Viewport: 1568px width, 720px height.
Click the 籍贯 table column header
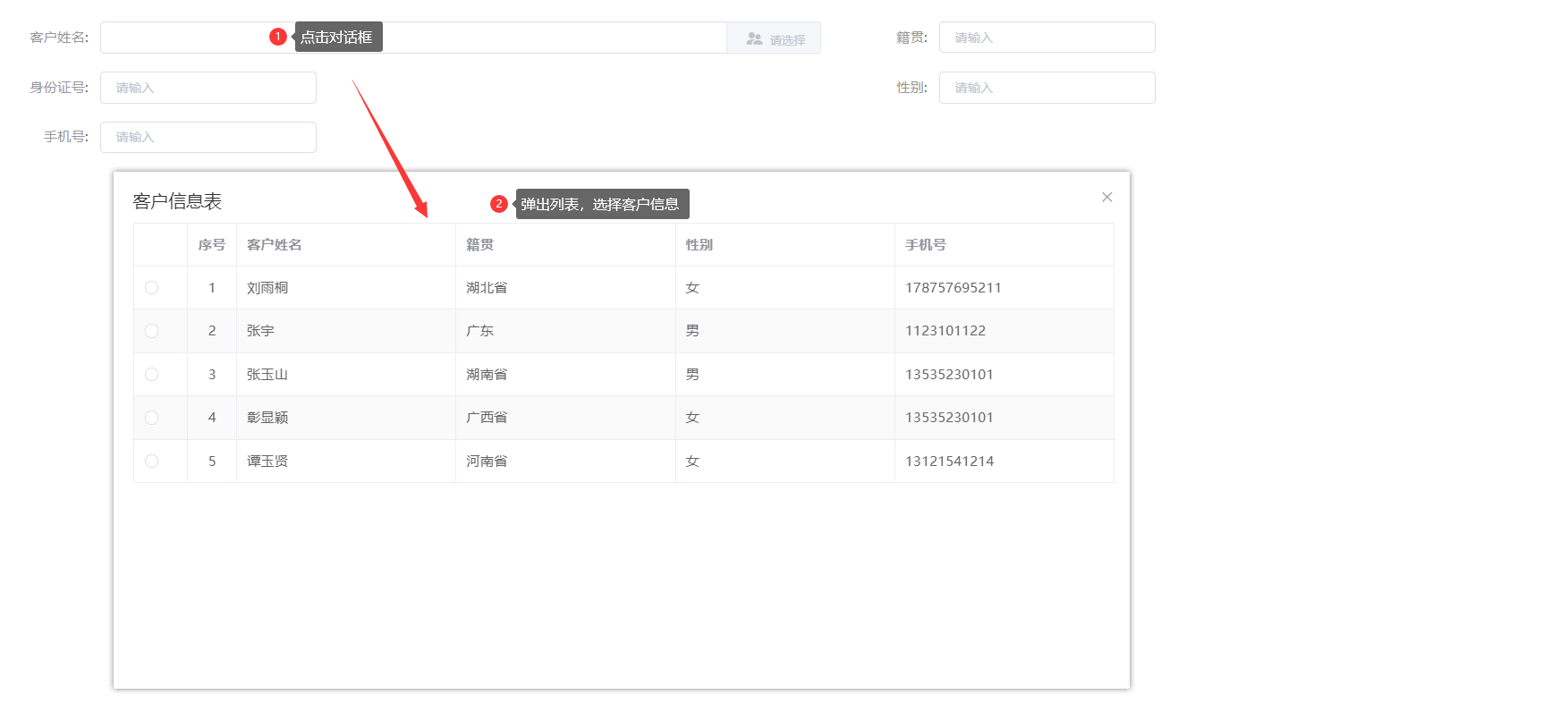tap(480, 245)
